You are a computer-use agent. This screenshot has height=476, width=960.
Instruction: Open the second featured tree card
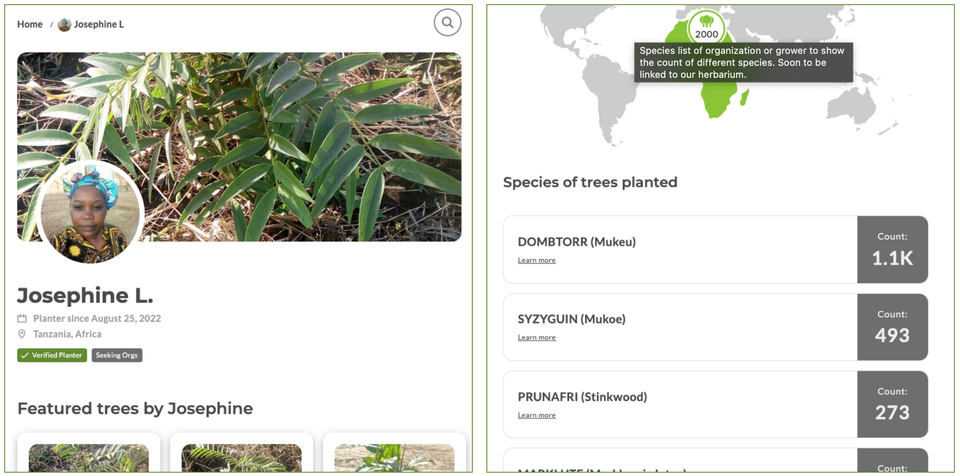click(x=241, y=452)
